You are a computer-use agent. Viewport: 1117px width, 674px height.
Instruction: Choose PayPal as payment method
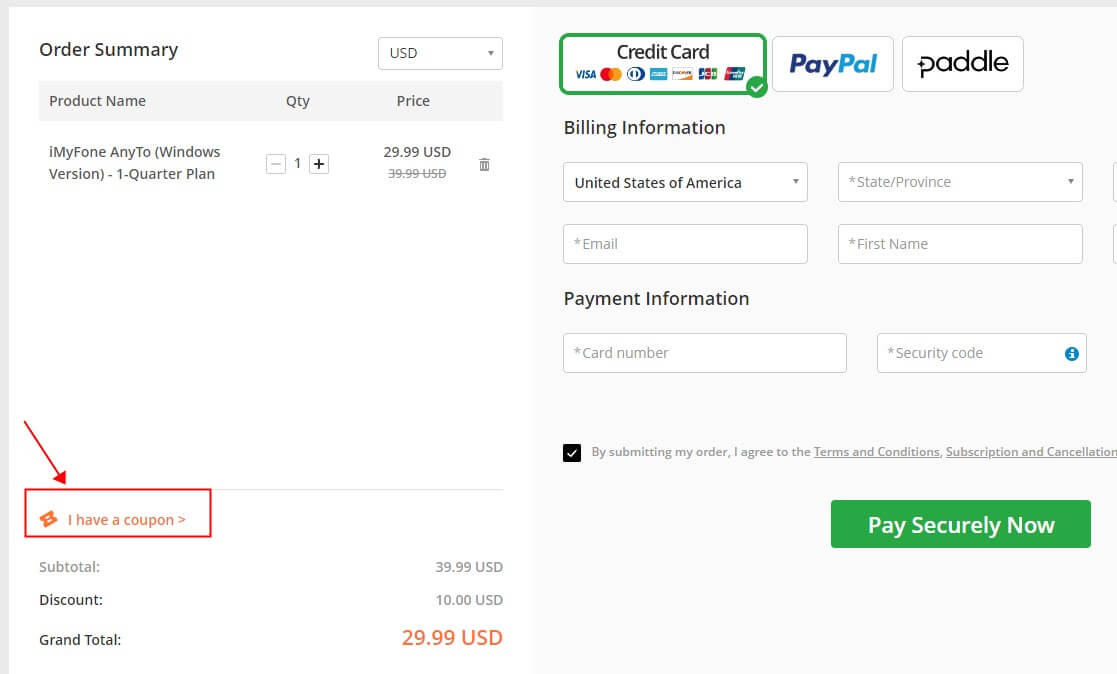[x=833, y=64]
